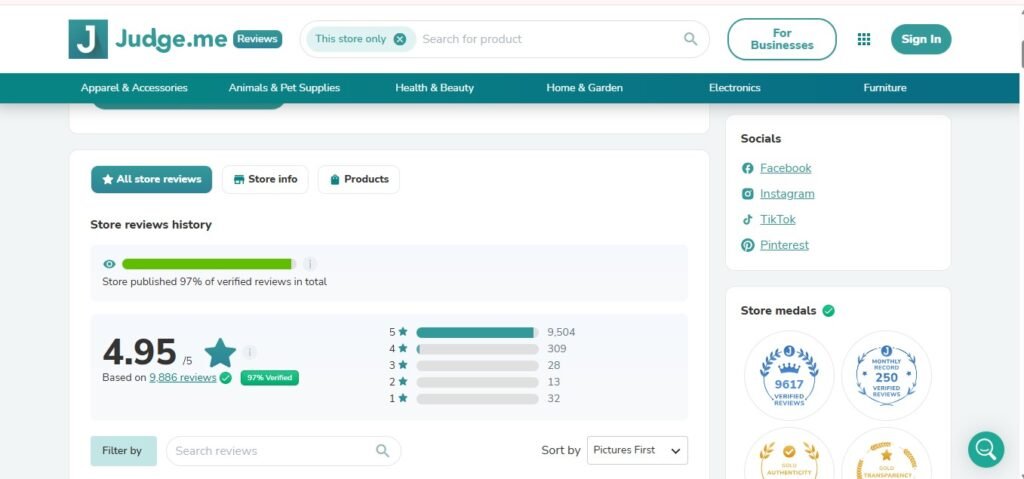Switch to the Store info tab

pos(265,179)
